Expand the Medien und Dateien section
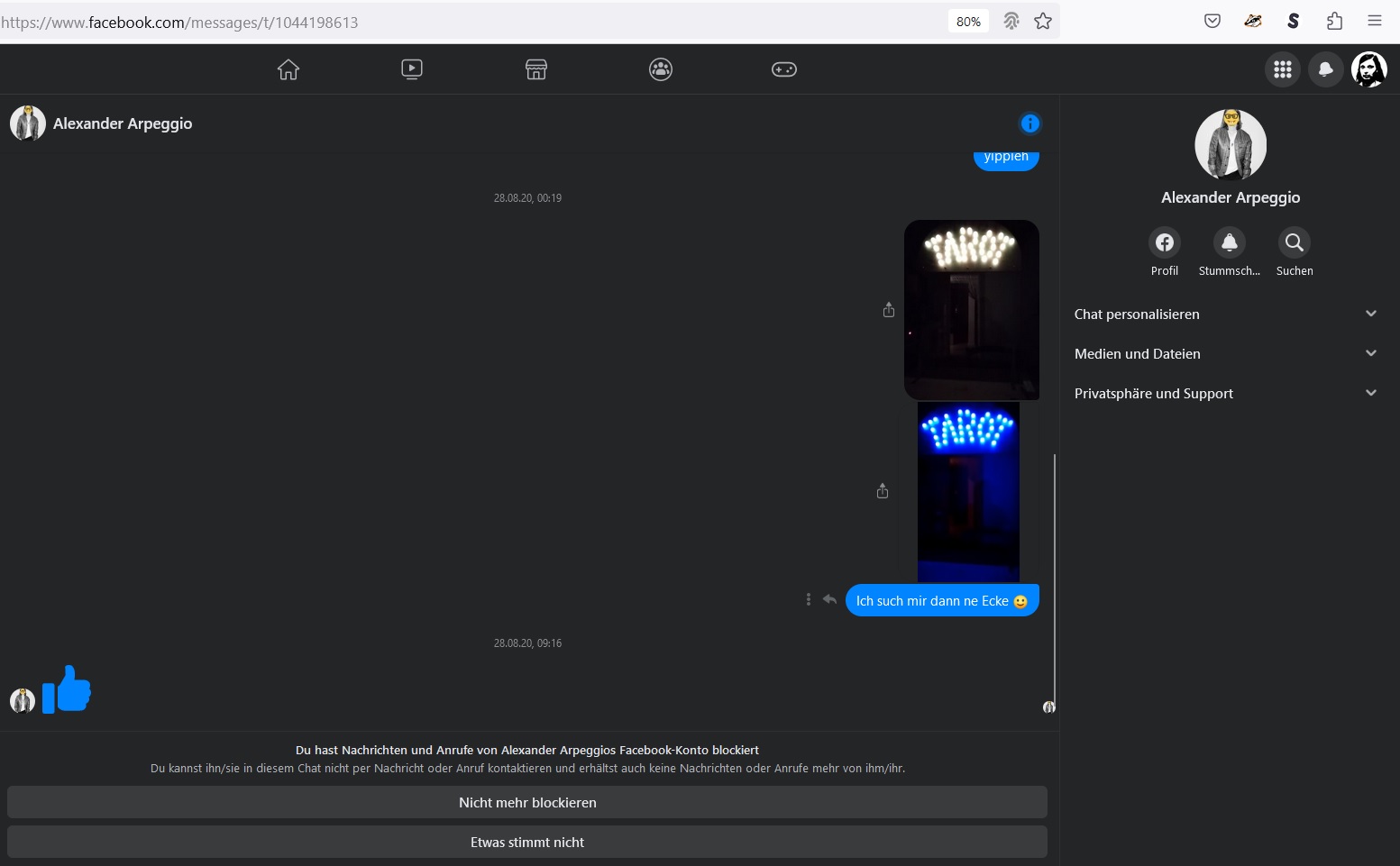Image resolution: width=1400 pixels, height=866 pixels. 1226,354
